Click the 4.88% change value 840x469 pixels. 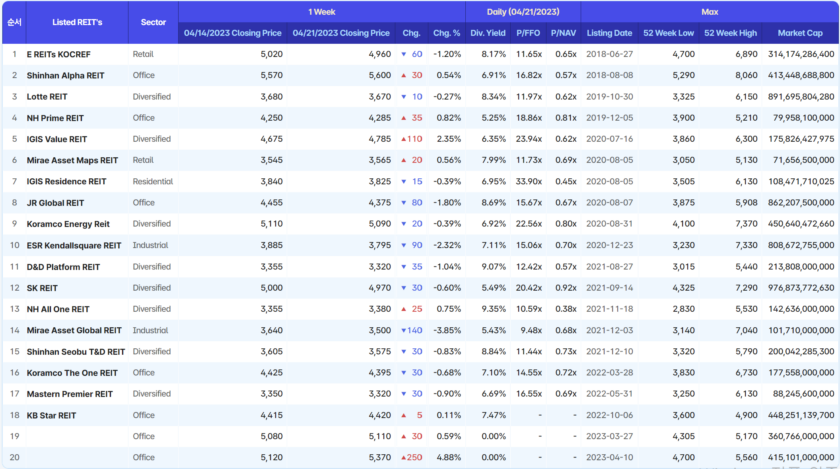point(449,457)
